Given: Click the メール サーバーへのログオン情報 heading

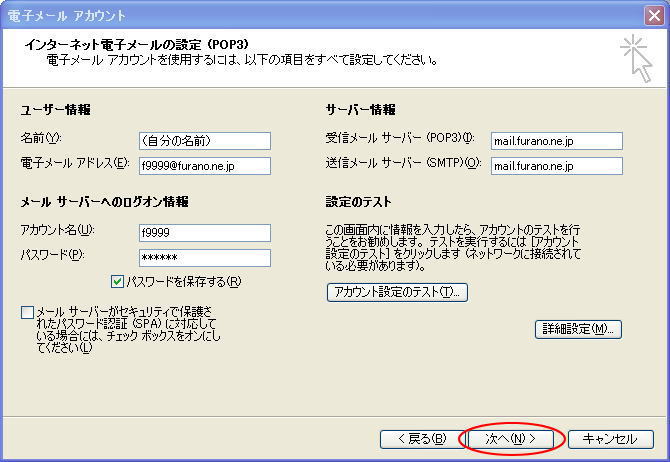Looking at the screenshot, I should [105, 202].
